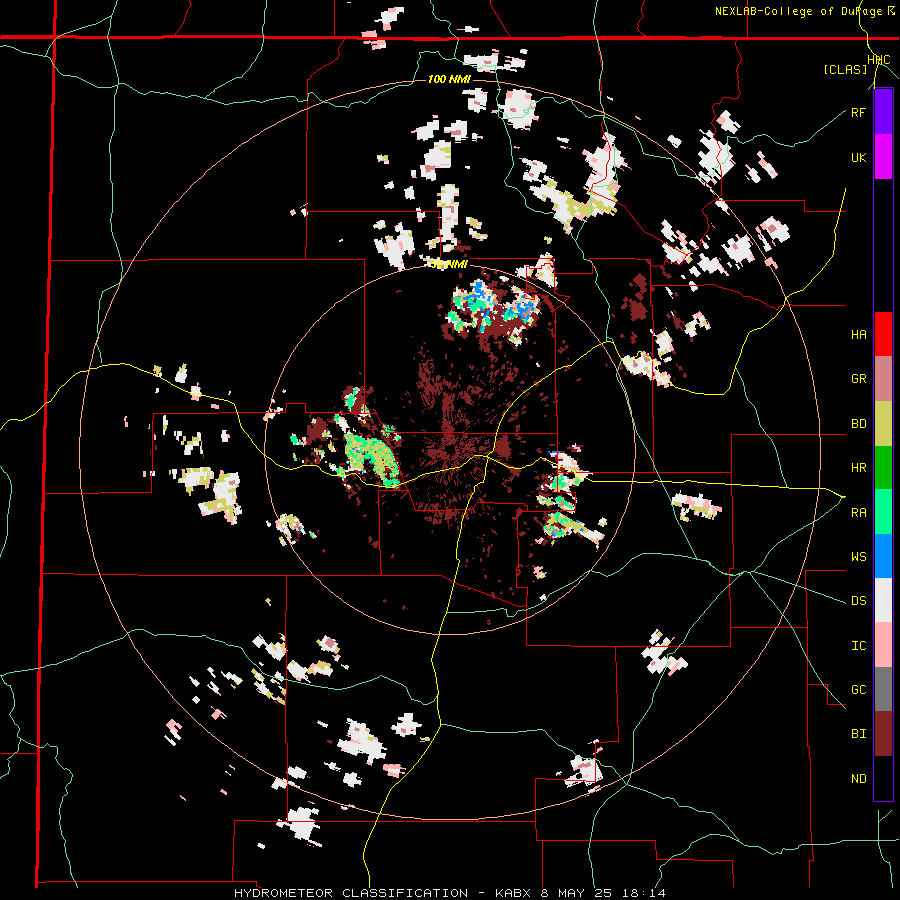Click the RF legend label
This screenshot has width=900, height=900.
pyautogui.click(x=858, y=112)
